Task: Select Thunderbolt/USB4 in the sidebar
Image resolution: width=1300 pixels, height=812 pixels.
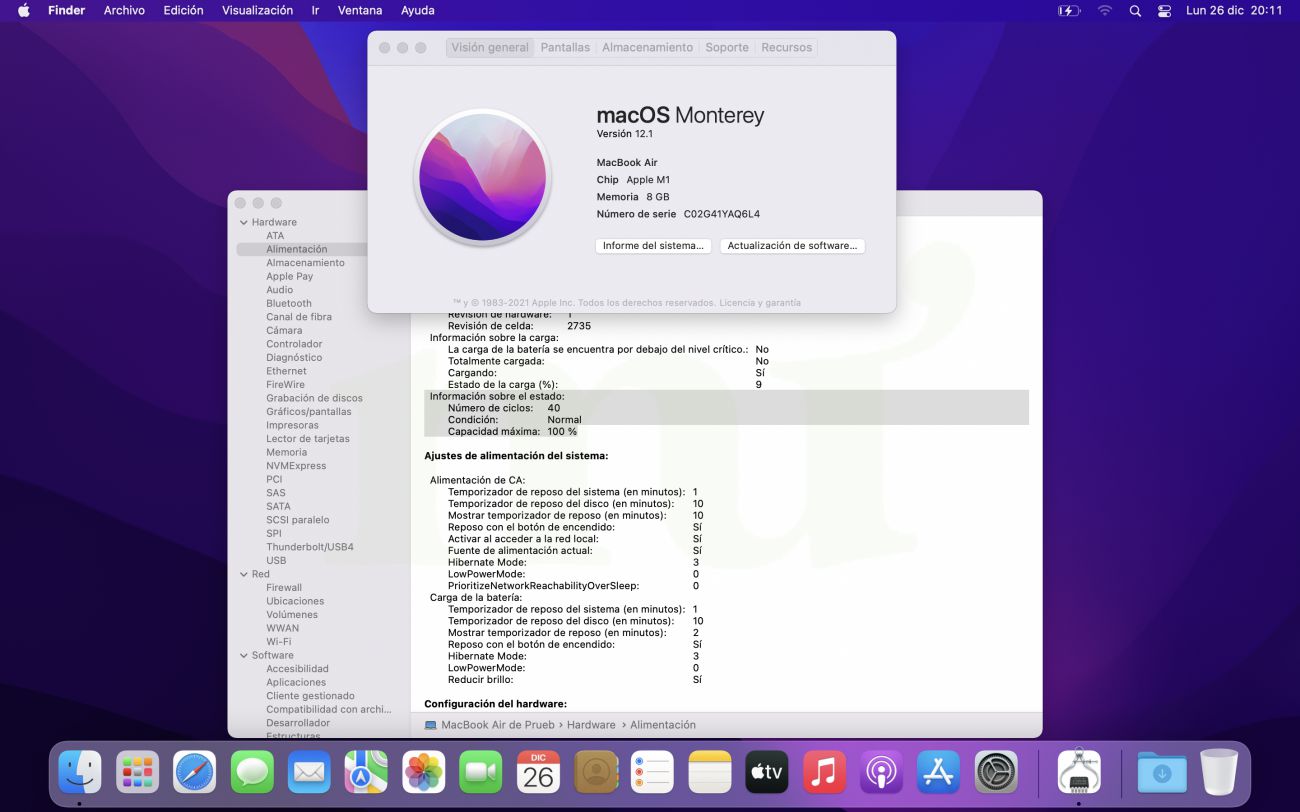Action: 310,547
